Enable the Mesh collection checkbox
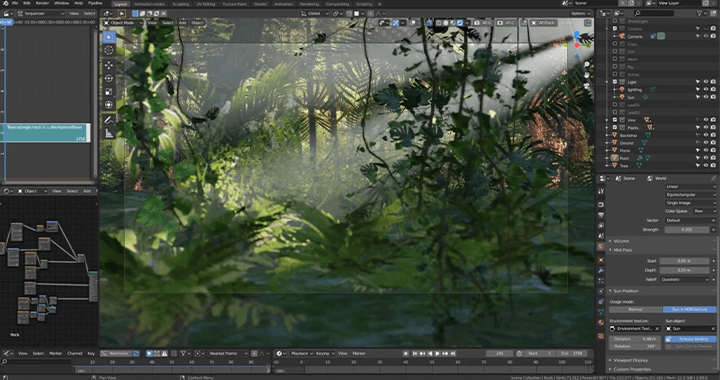 click(615, 59)
